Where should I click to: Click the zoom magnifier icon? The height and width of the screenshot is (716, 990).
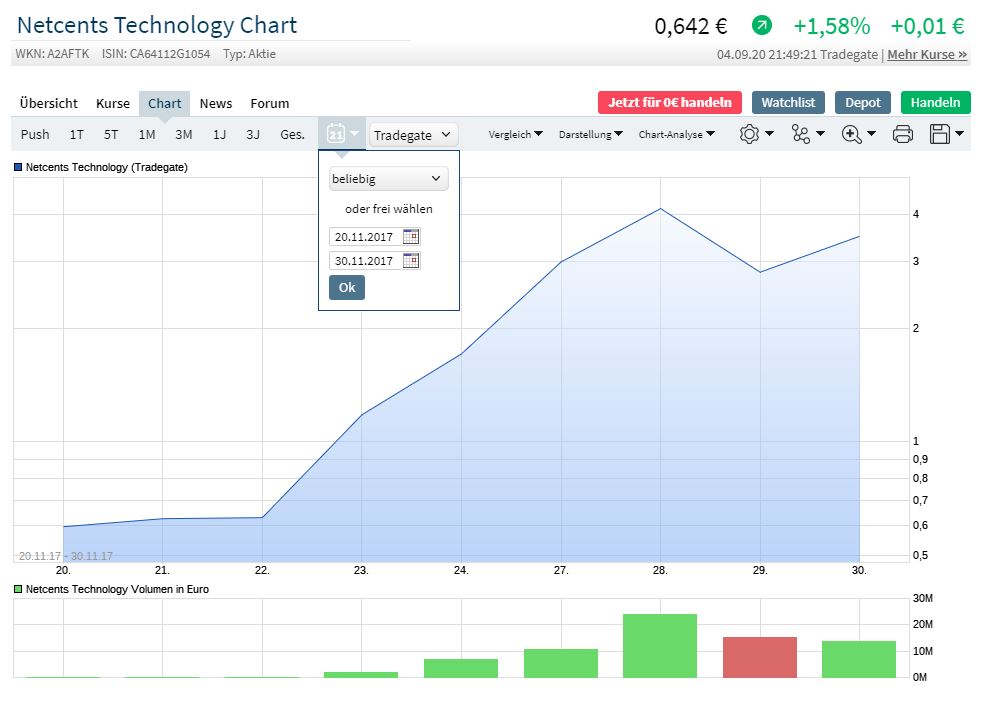coord(852,134)
